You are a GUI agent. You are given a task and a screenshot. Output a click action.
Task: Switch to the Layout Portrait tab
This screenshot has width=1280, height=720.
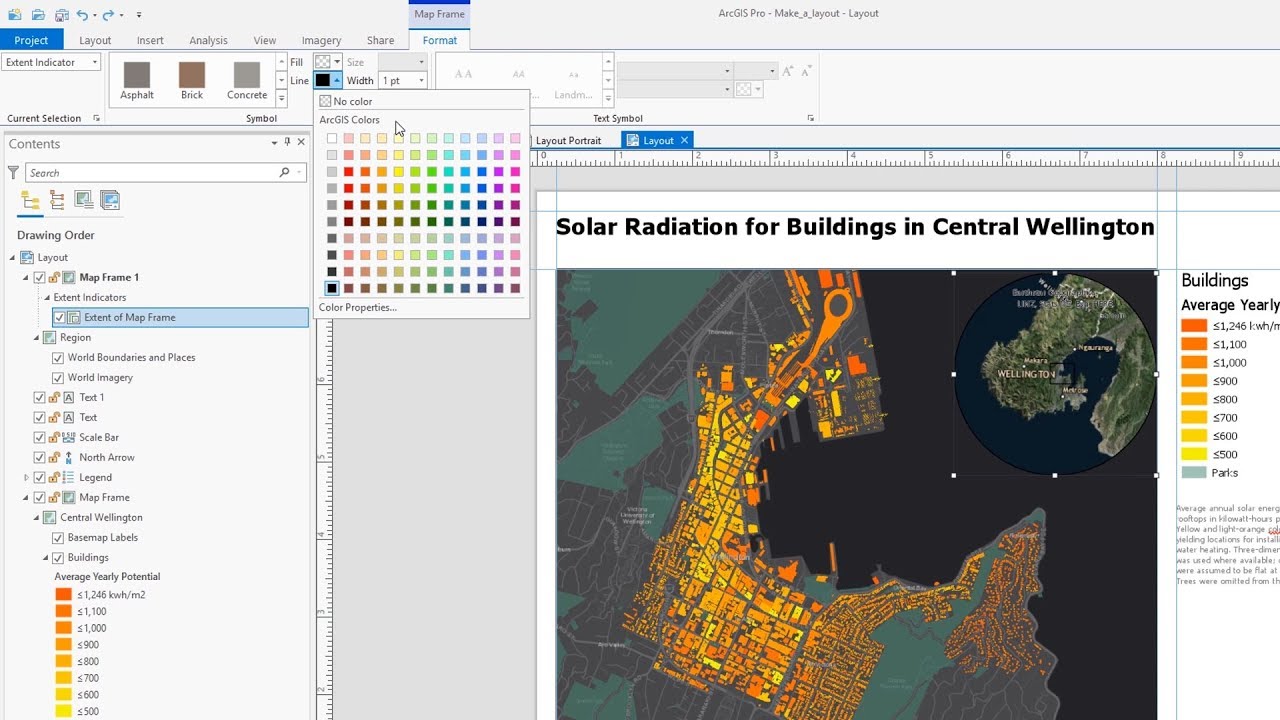[569, 140]
